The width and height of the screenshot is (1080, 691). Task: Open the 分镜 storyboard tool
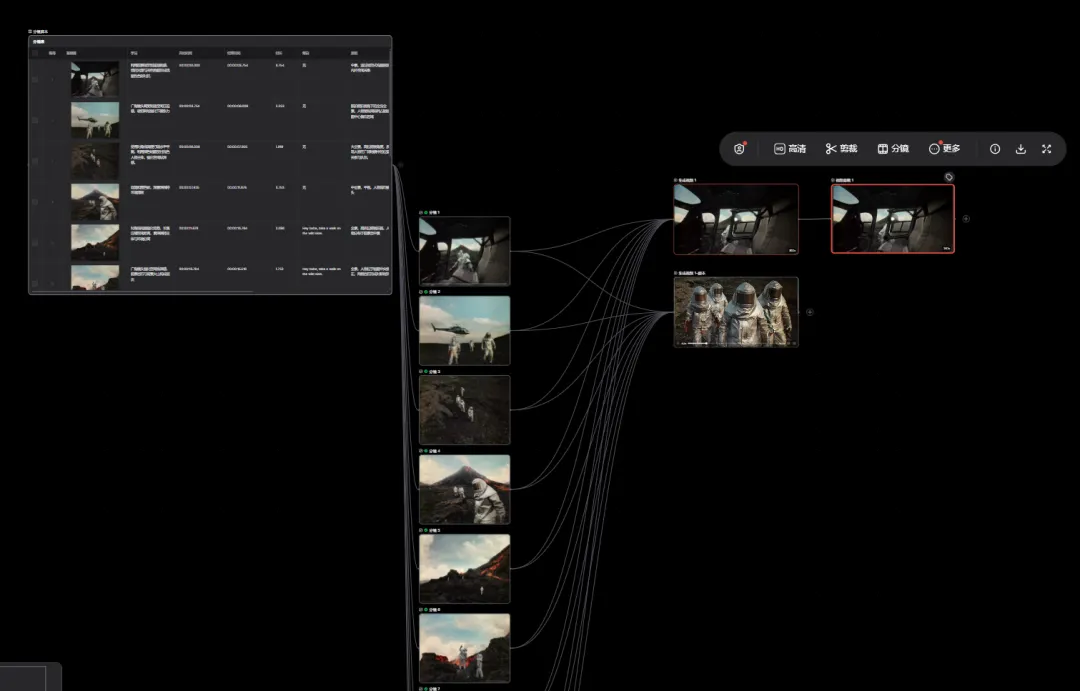tap(893, 149)
